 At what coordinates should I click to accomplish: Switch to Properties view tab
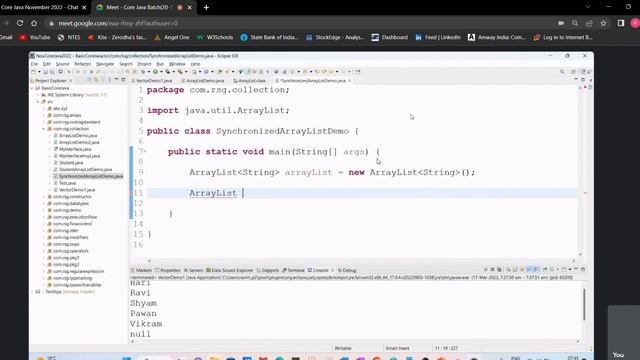coord(168,270)
